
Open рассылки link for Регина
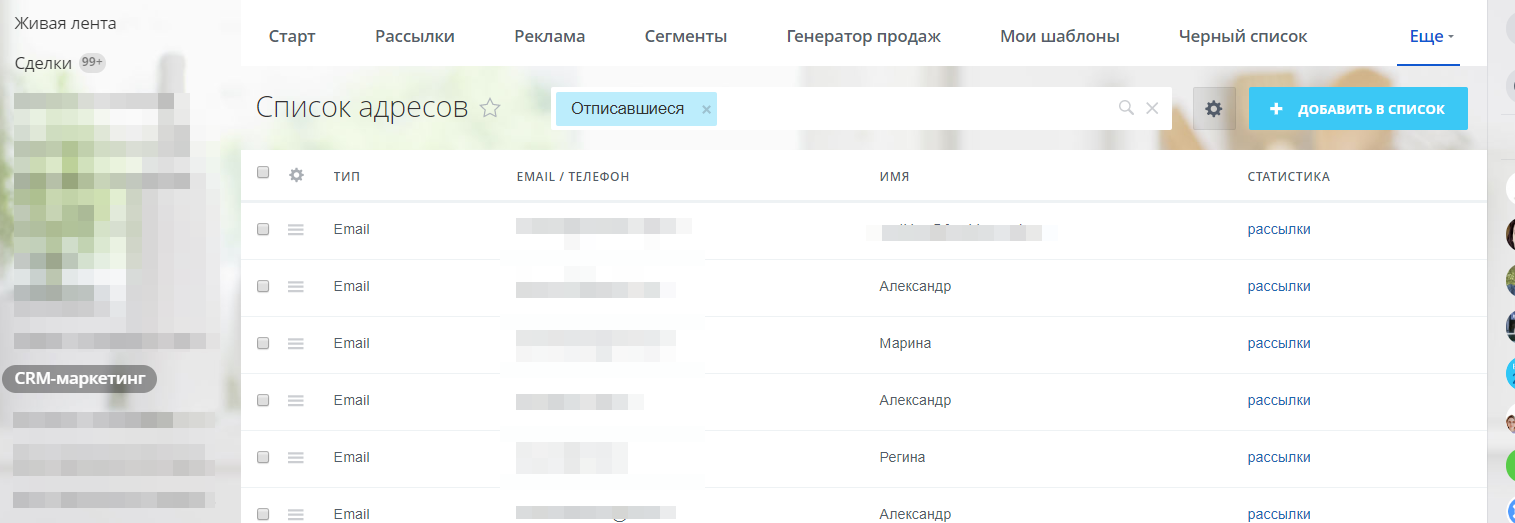click(1279, 457)
